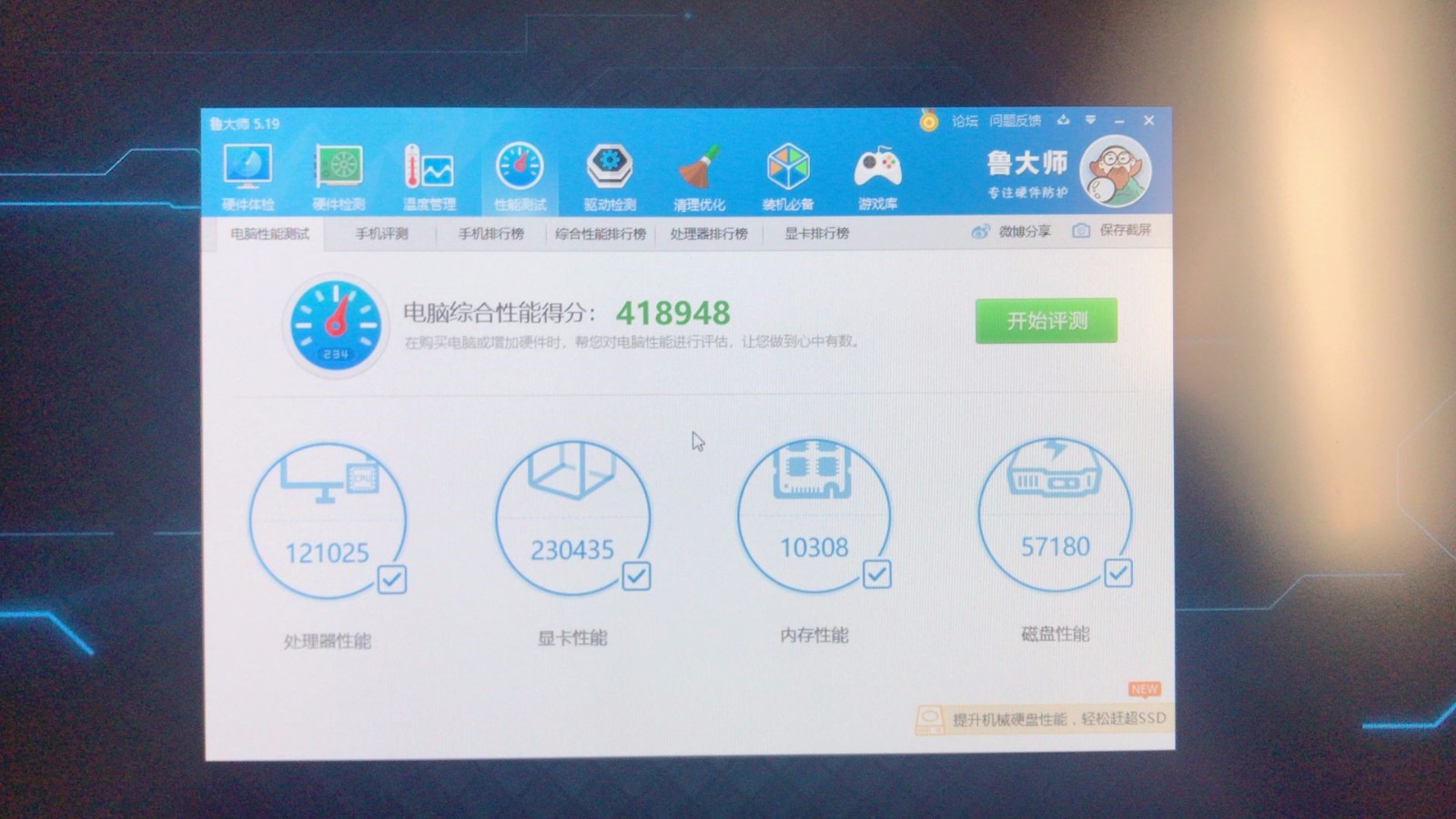Click the skin/upload icon in title bar
Image resolution: width=1456 pixels, height=819 pixels.
click(1063, 120)
